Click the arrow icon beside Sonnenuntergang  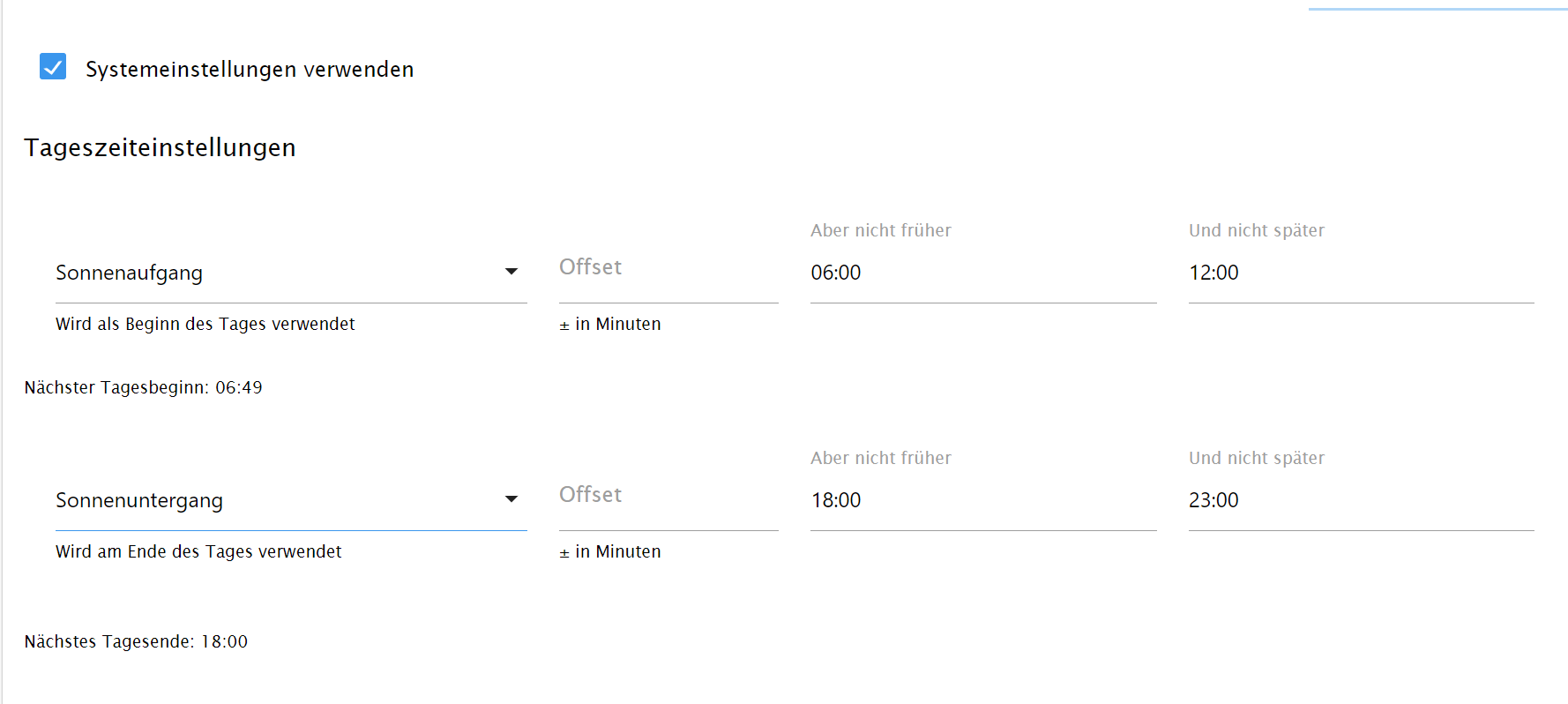[x=511, y=499]
